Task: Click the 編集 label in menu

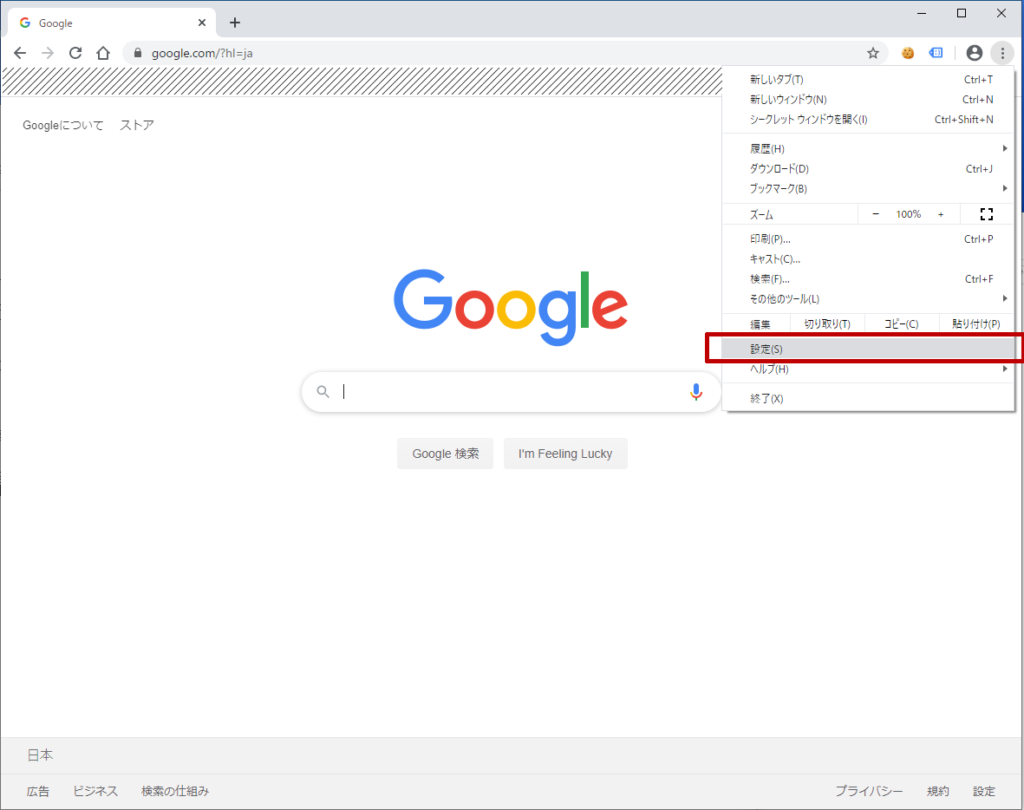Action: coord(760,324)
